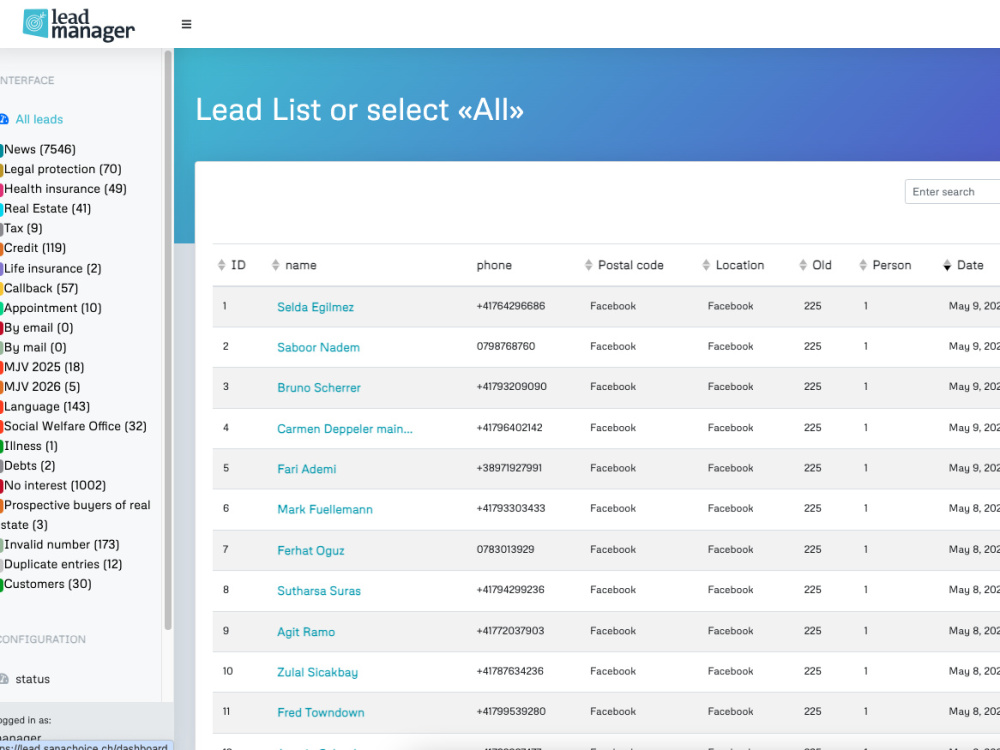Open lead Saboor Nadem
This screenshot has height=750, width=1000.
pyautogui.click(x=318, y=348)
